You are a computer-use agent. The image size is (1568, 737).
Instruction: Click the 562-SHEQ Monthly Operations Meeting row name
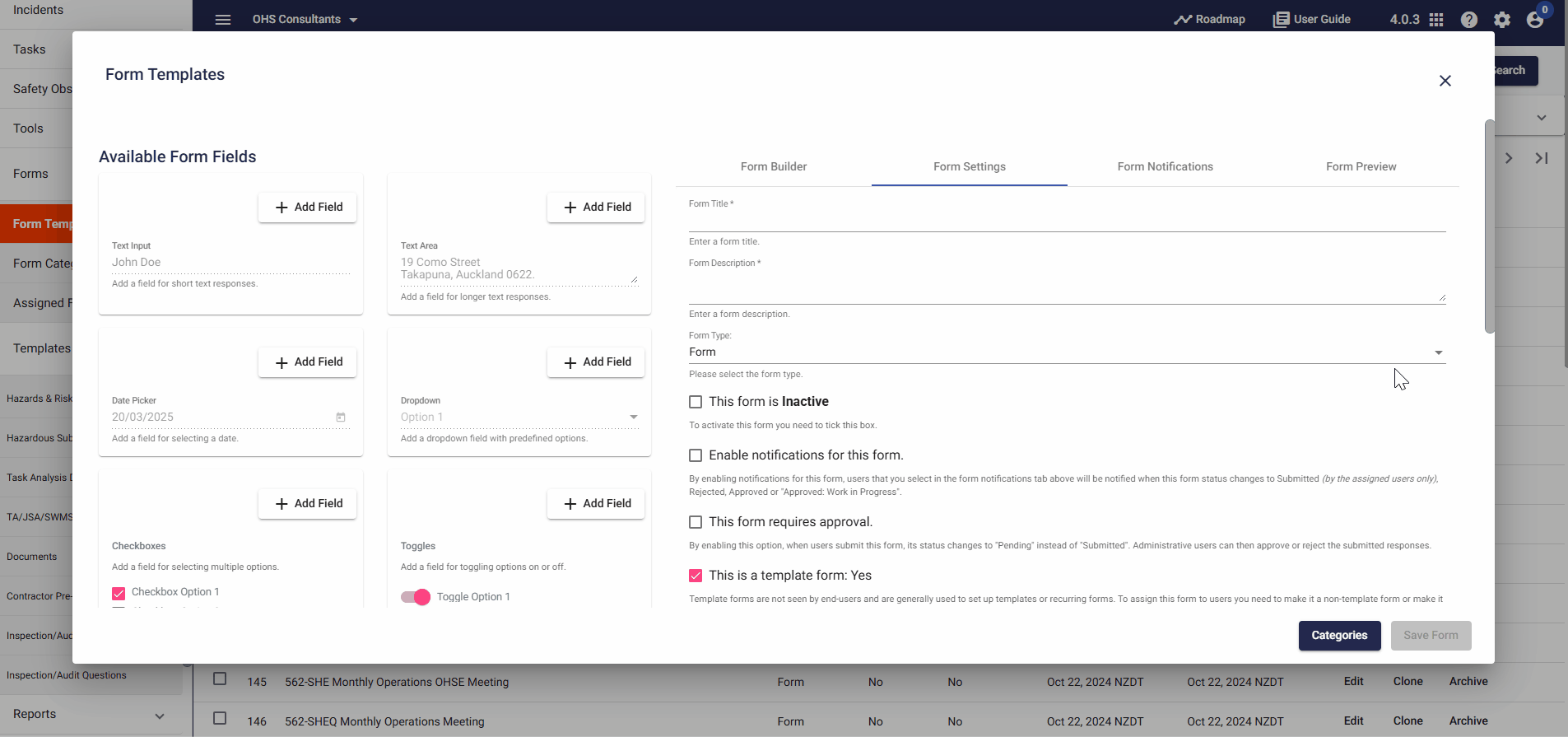click(384, 722)
